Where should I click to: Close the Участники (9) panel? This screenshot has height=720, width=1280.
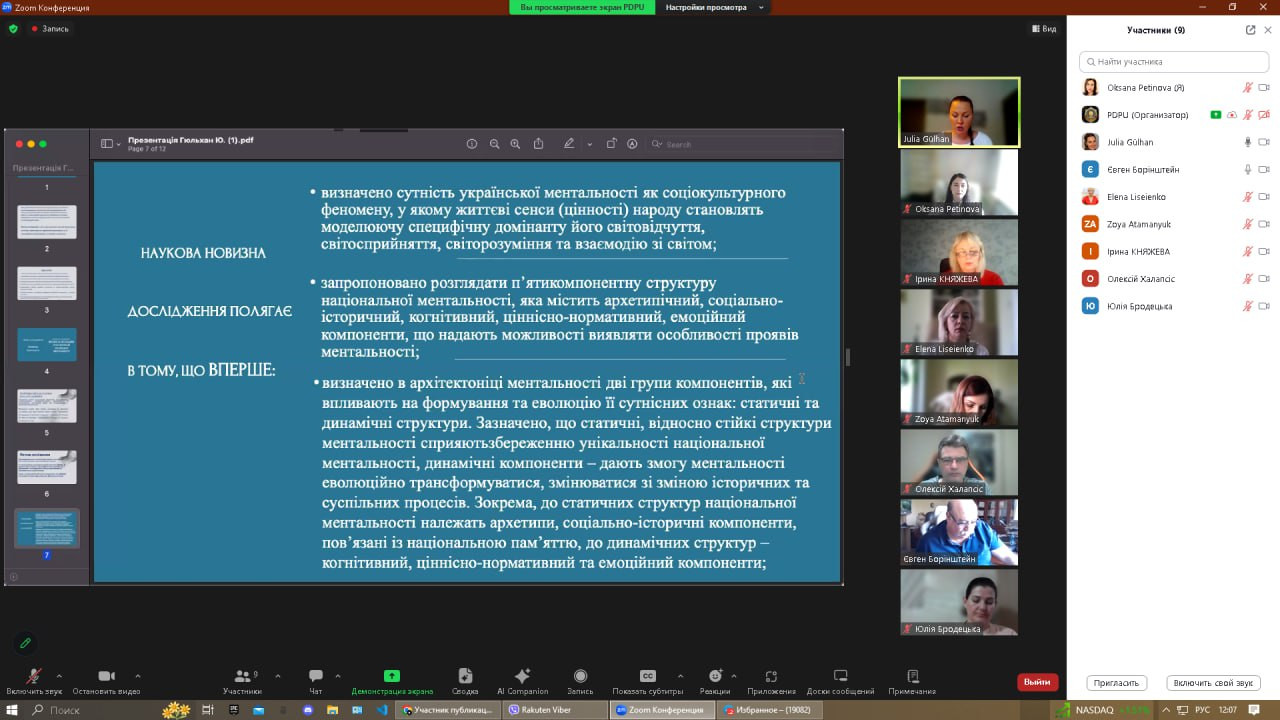[1268, 30]
